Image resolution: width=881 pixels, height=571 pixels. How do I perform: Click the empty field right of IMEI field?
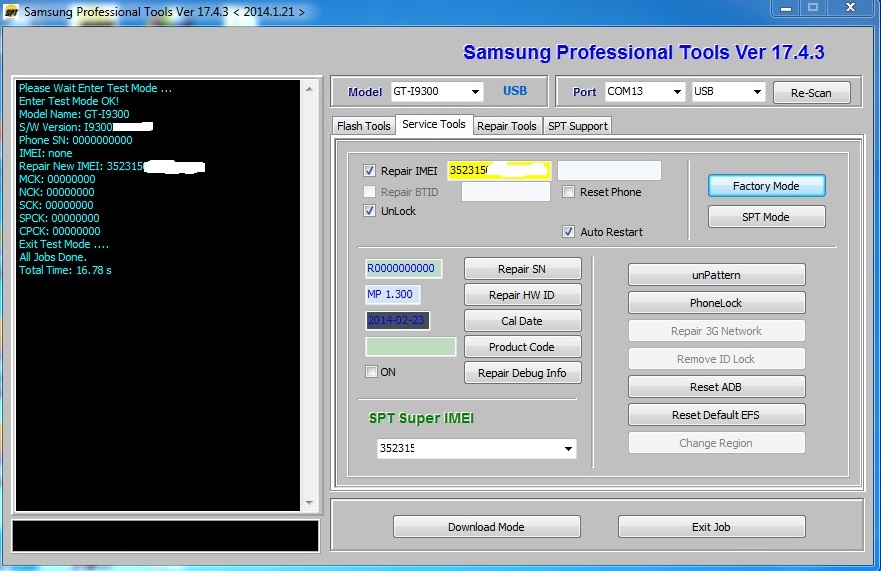tap(609, 170)
